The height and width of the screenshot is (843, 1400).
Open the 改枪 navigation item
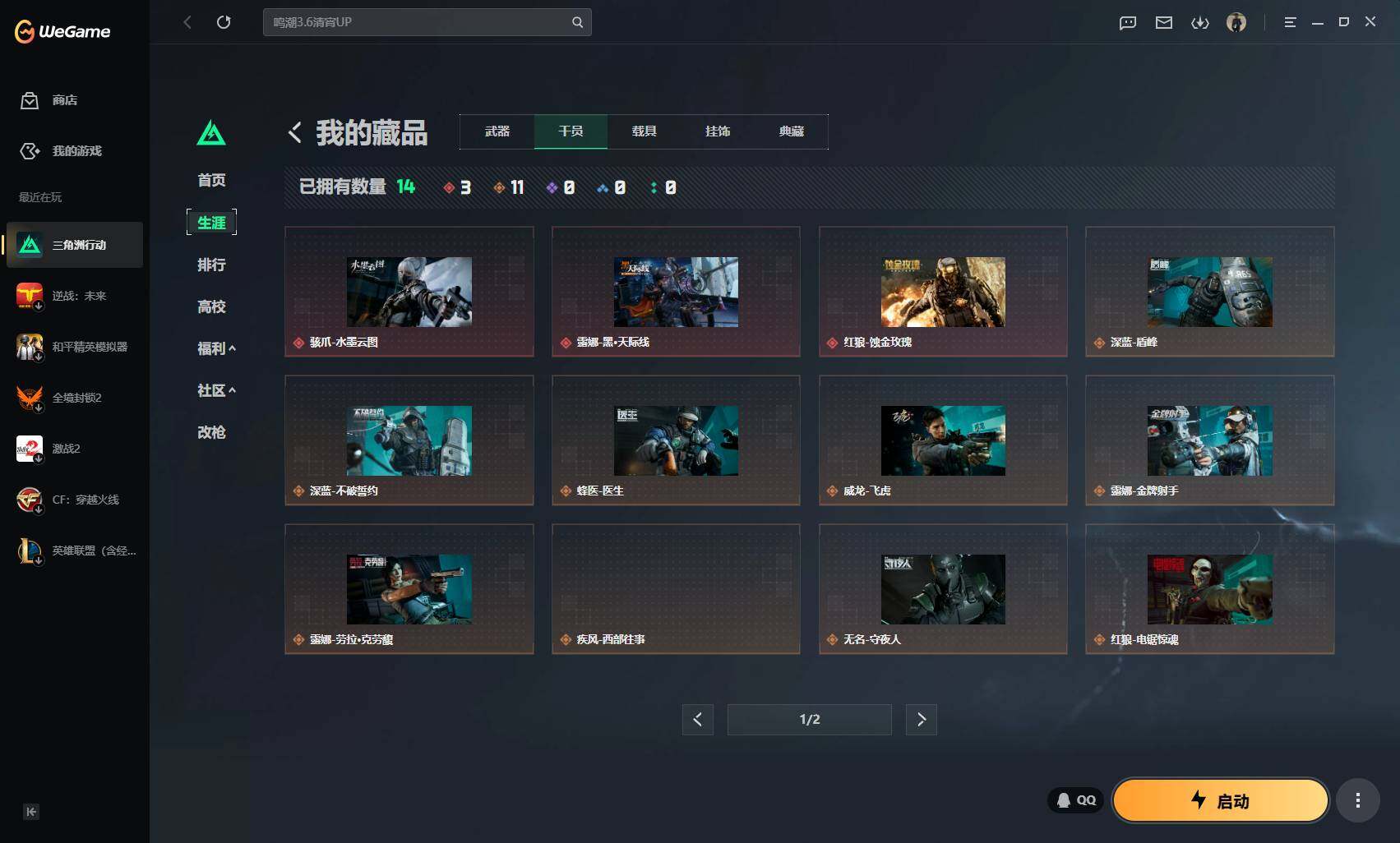pos(211,432)
